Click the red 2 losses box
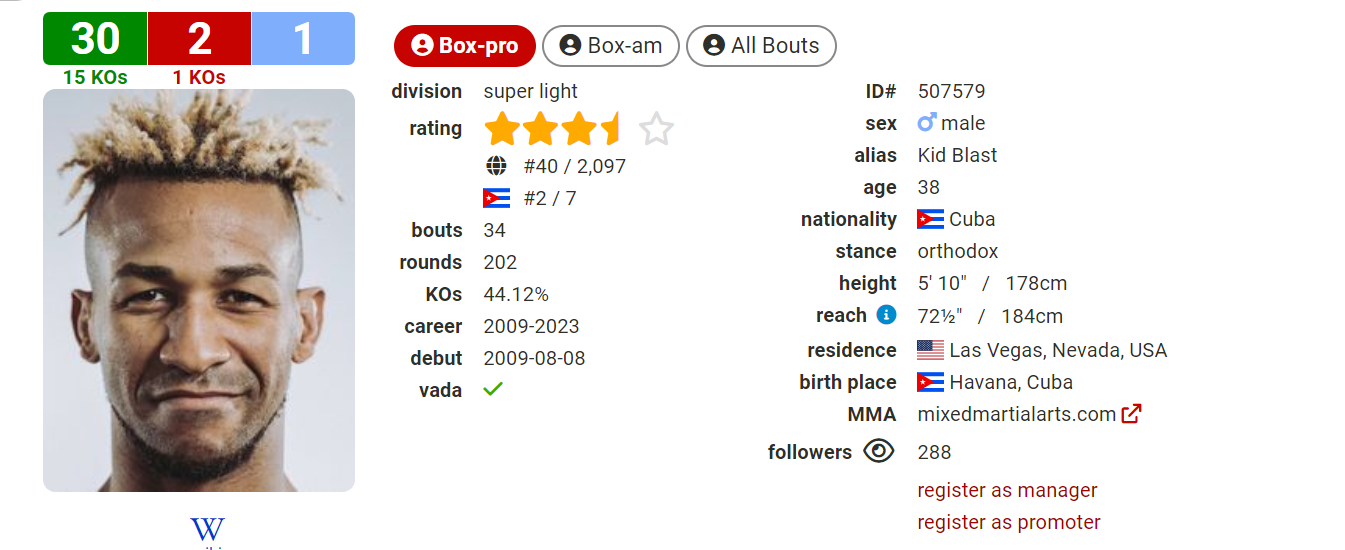Image resolution: width=1345 pixels, height=550 pixels. click(199, 39)
